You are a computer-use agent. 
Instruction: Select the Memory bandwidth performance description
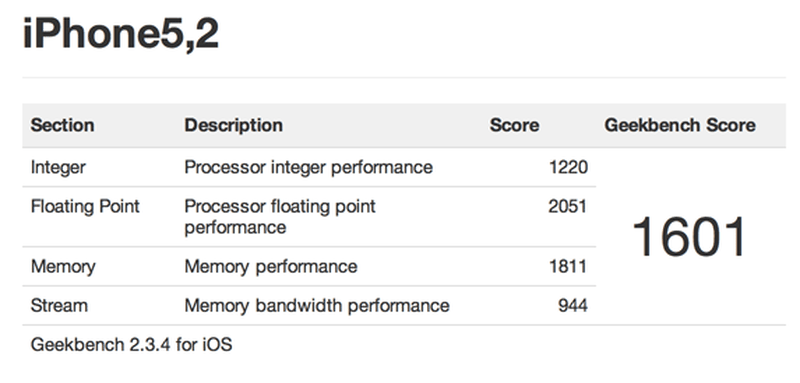[x=317, y=305]
